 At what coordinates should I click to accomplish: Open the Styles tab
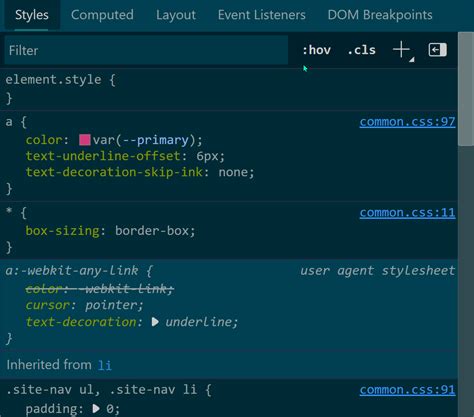32,15
